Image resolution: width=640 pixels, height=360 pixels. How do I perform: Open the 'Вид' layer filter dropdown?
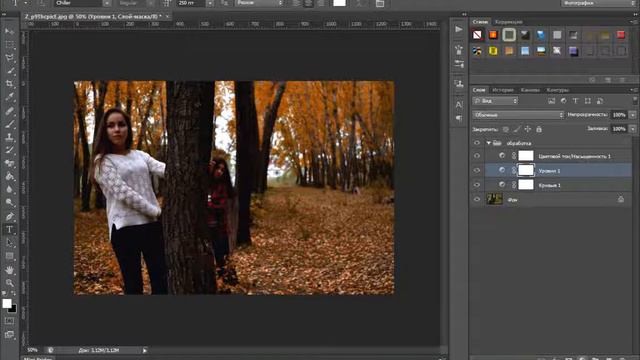pyautogui.click(x=496, y=101)
